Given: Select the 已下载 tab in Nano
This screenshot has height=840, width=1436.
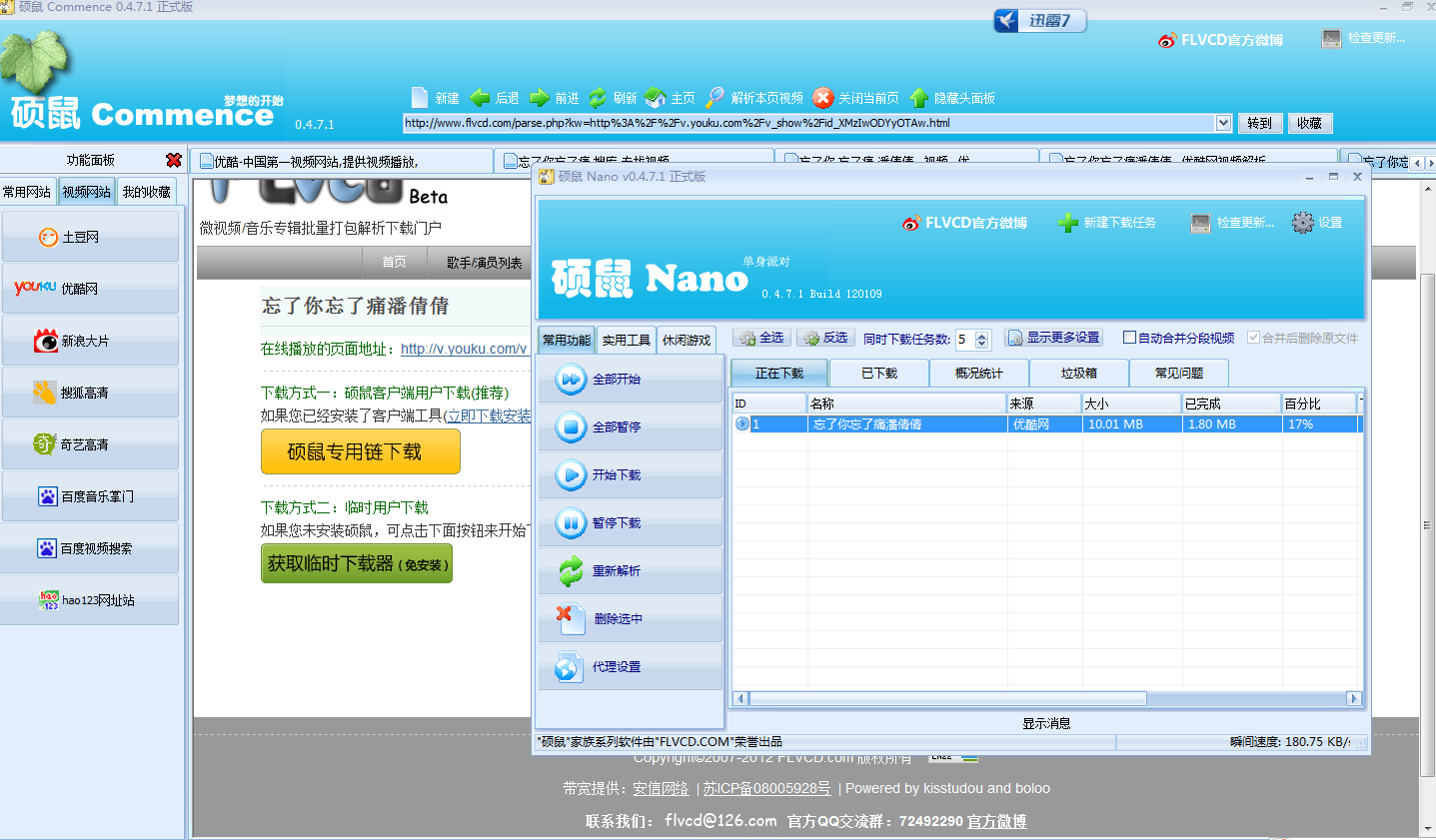Looking at the screenshot, I should 879,373.
